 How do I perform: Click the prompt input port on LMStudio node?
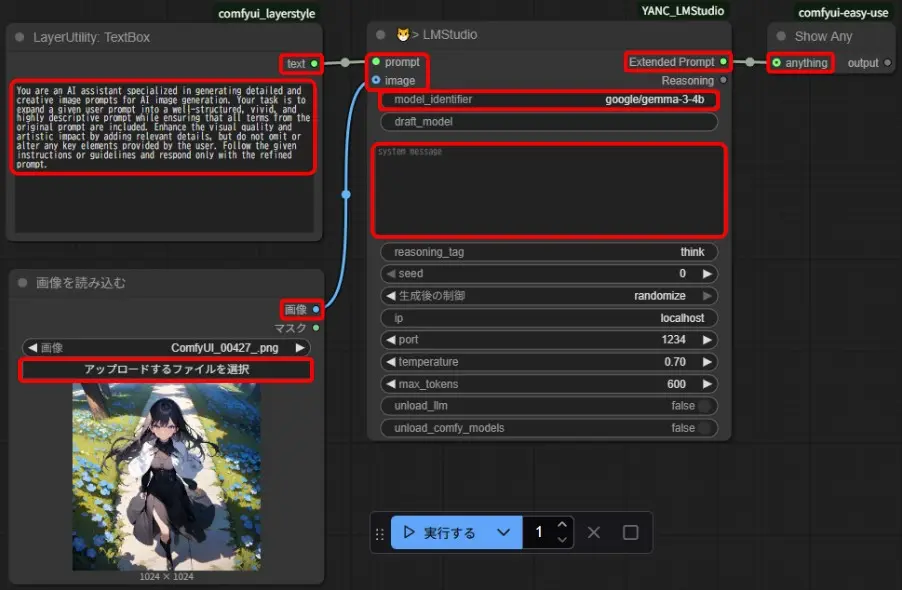click(x=376, y=62)
